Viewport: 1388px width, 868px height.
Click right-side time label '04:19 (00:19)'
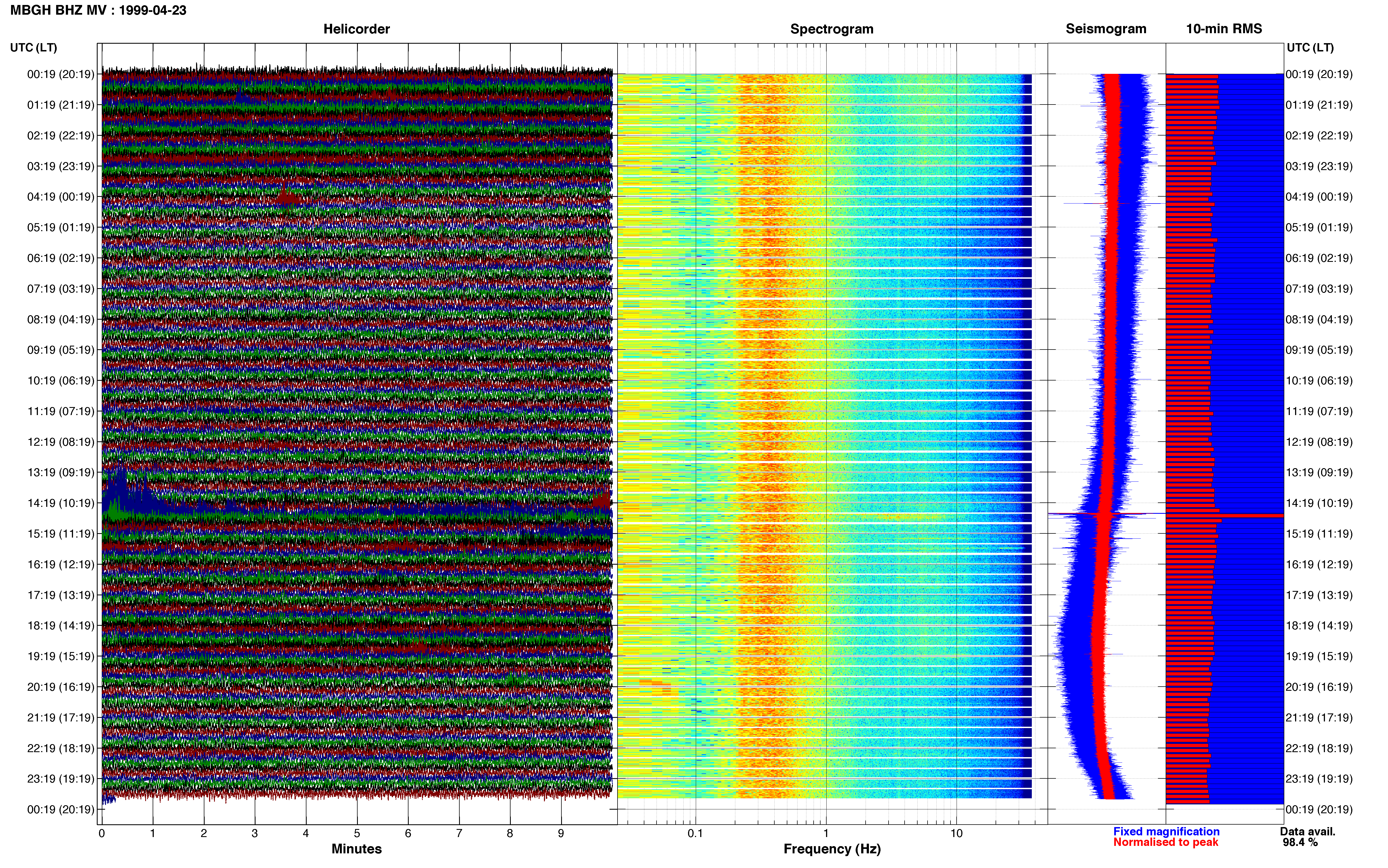(x=1319, y=197)
